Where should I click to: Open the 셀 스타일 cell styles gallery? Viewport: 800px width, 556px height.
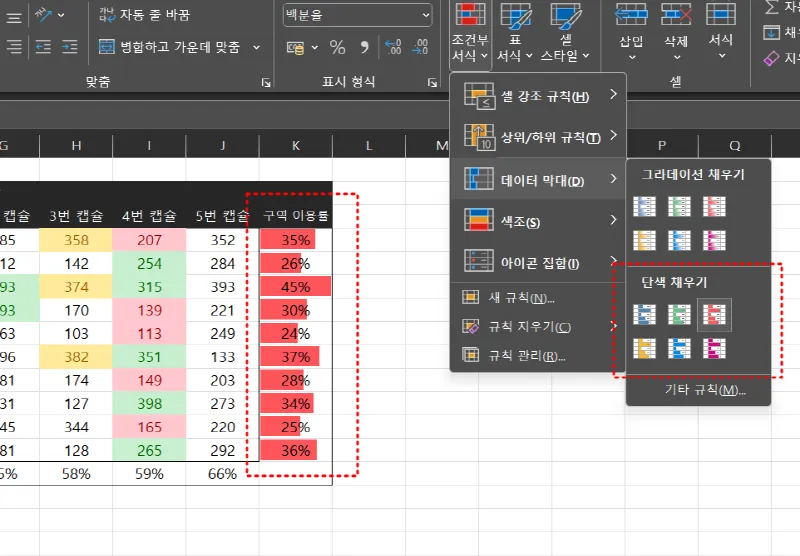(x=565, y=34)
